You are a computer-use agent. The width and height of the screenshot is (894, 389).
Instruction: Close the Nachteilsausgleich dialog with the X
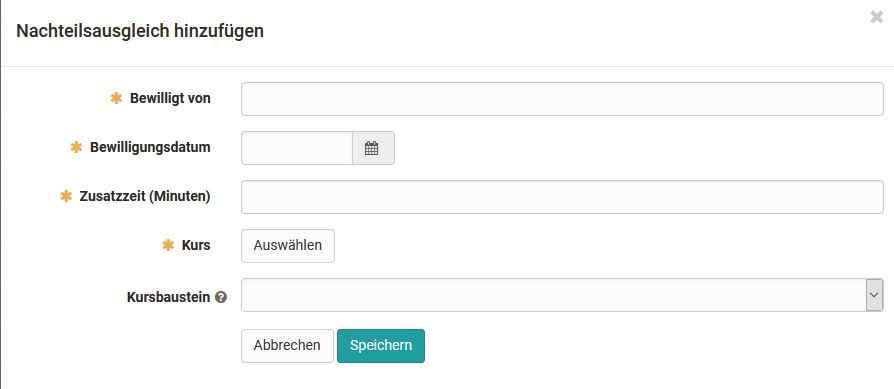coord(876,18)
